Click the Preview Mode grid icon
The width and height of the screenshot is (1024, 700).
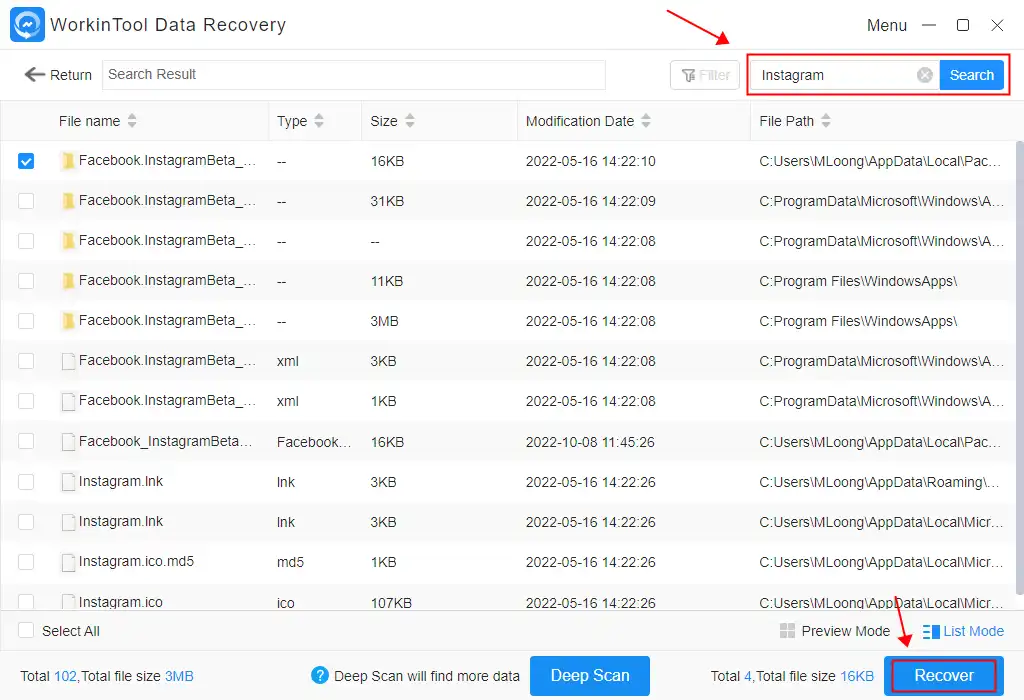[x=787, y=631]
